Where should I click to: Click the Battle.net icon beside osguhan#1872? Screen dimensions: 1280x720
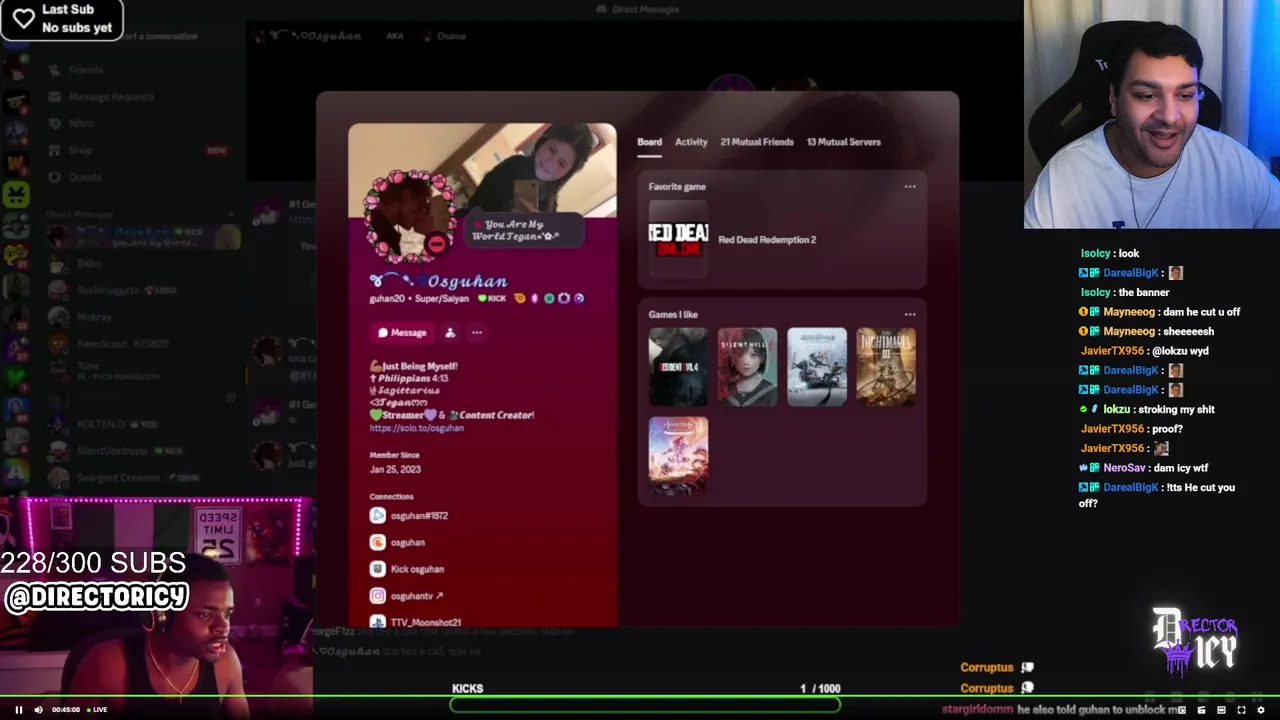pos(377,516)
